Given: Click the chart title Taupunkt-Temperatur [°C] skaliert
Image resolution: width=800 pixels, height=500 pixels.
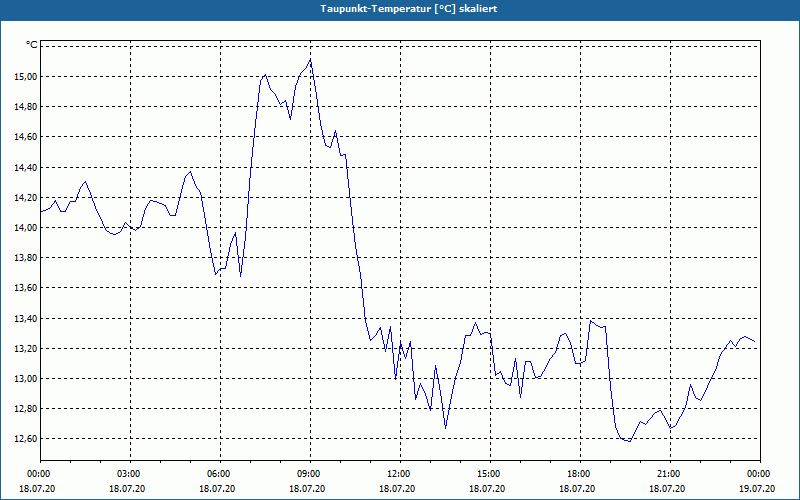Looking at the screenshot, I should (409, 9).
